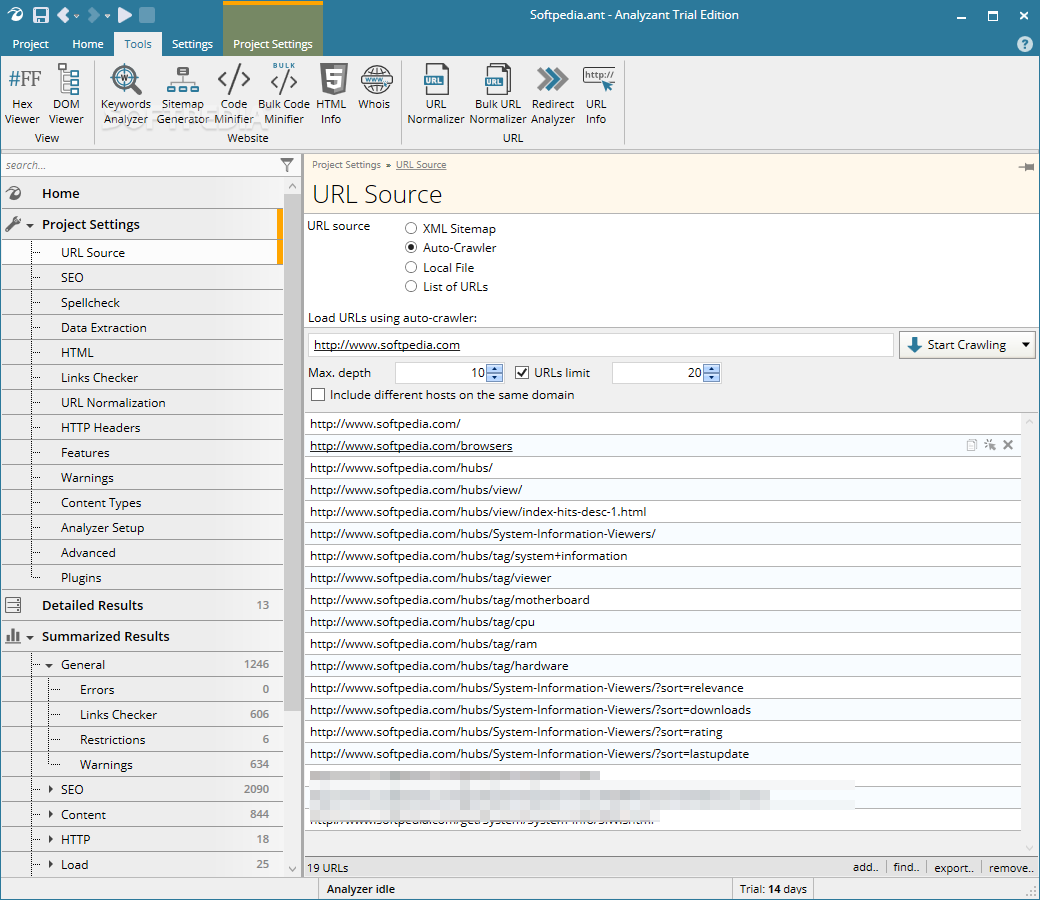Viewport: 1040px width, 900px height.
Task: Click the sidebar search field
Action: point(141,165)
